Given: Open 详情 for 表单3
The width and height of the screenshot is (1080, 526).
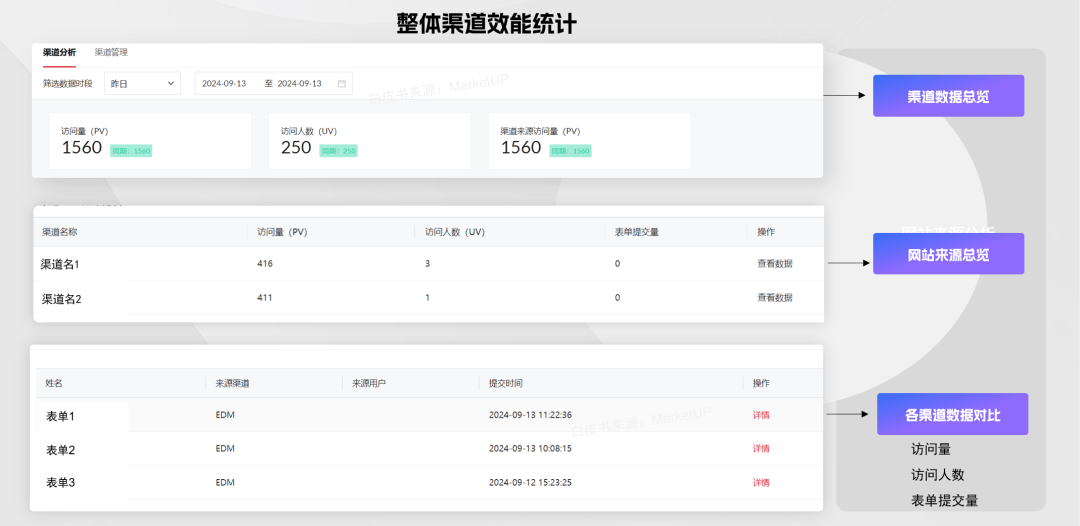Looking at the screenshot, I should pyautogui.click(x=761, y=483).
